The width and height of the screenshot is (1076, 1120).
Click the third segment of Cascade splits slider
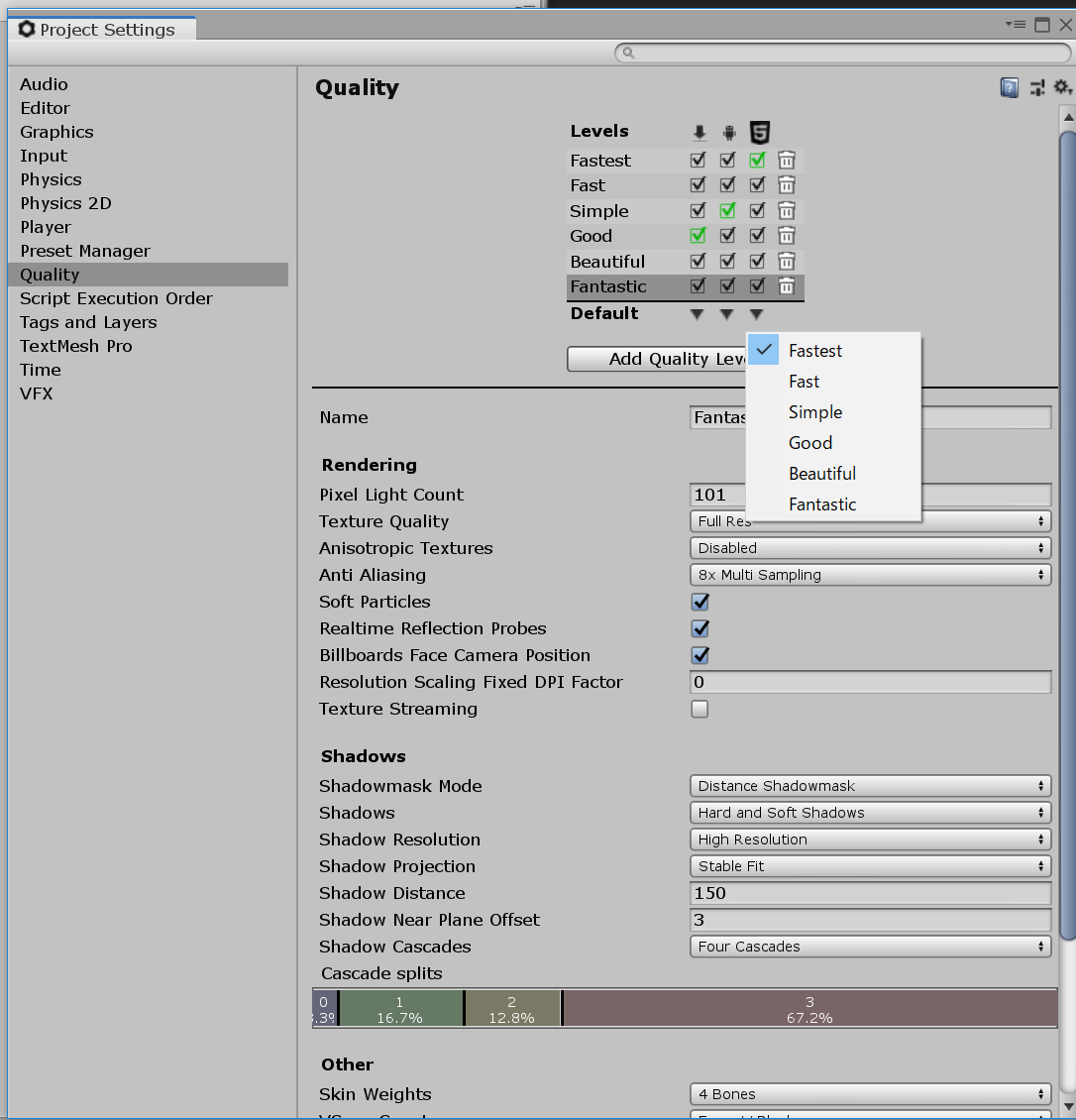(511, 1007)
